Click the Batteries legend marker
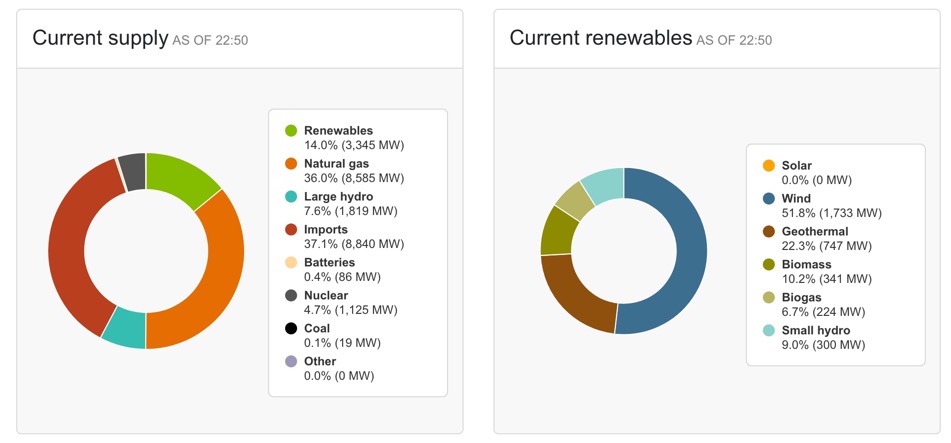The height and width of the screenshot is (443, 951). pos(291,263)
